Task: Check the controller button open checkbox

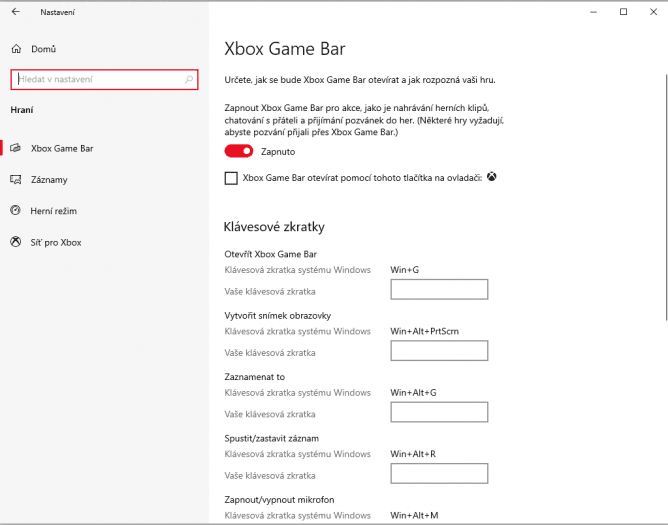Action: (x=231, y=178)
